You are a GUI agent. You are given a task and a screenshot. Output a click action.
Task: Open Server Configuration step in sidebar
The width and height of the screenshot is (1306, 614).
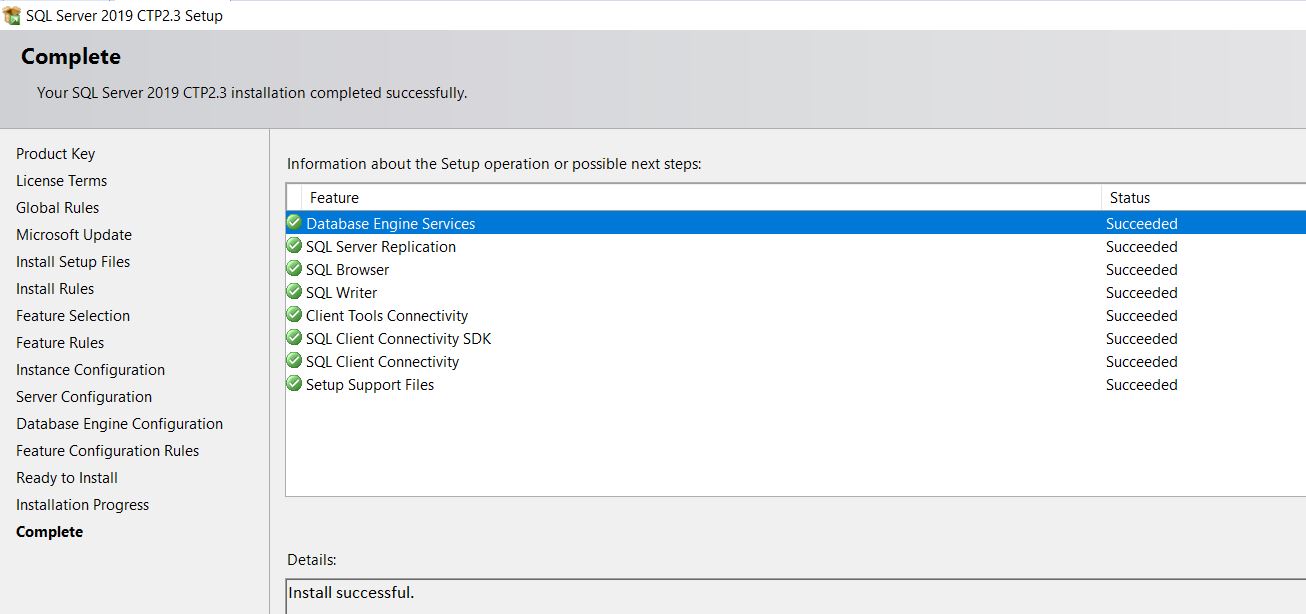coord(84,397)
